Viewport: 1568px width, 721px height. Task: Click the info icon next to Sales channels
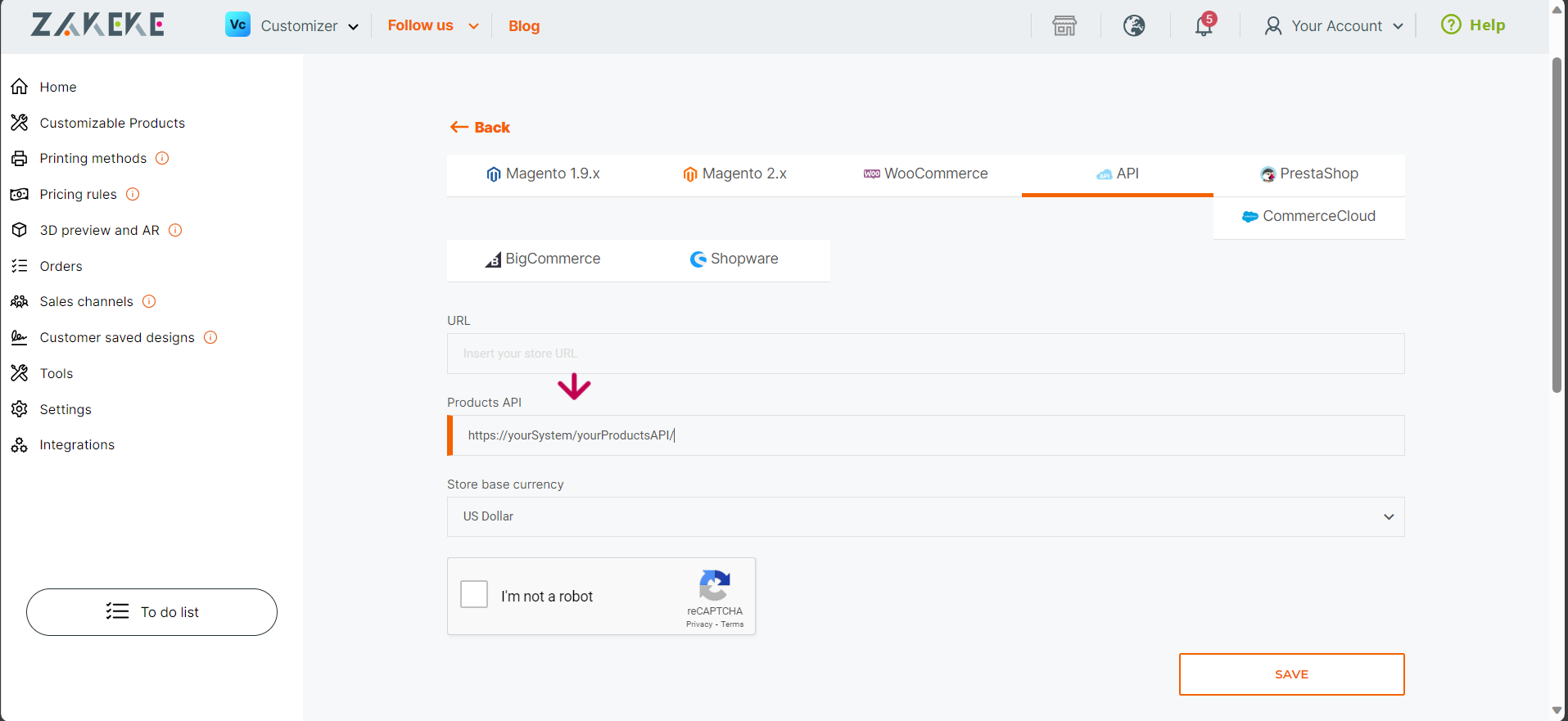pyautogui.click(x=149, y=301)
